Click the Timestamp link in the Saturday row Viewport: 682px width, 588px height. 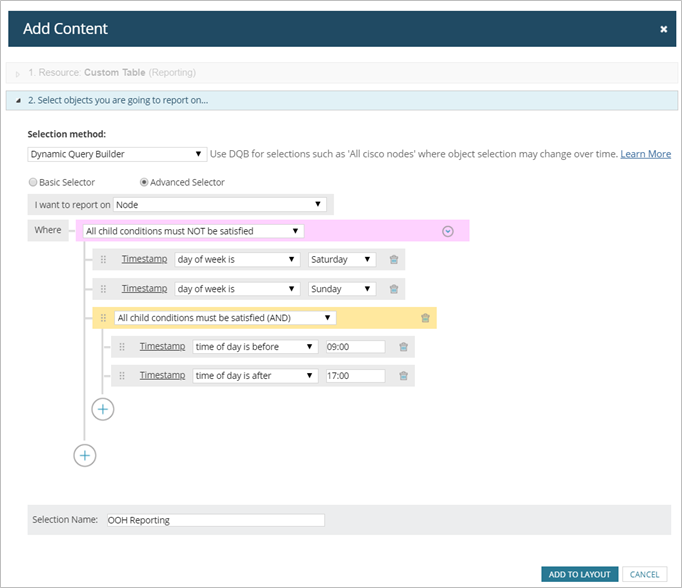(144, 259)
